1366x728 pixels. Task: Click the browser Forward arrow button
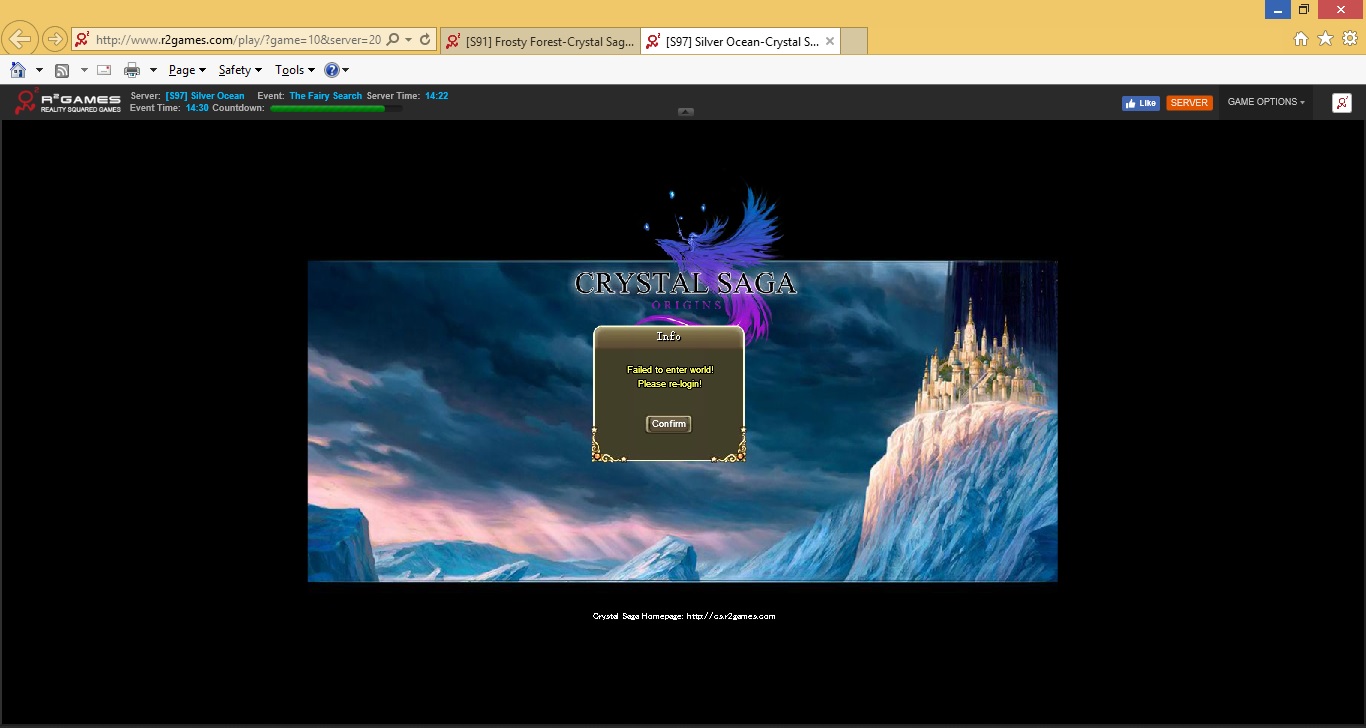point(54,40)
